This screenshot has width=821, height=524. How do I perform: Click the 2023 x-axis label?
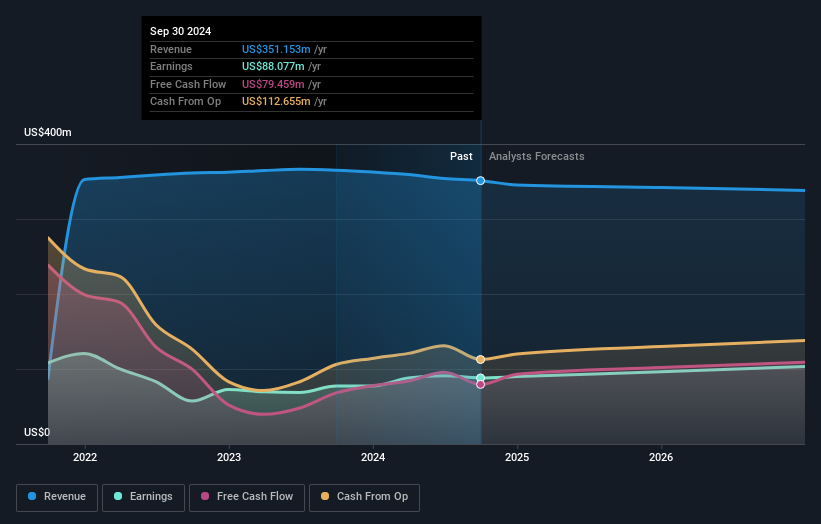tap(229, 457)
